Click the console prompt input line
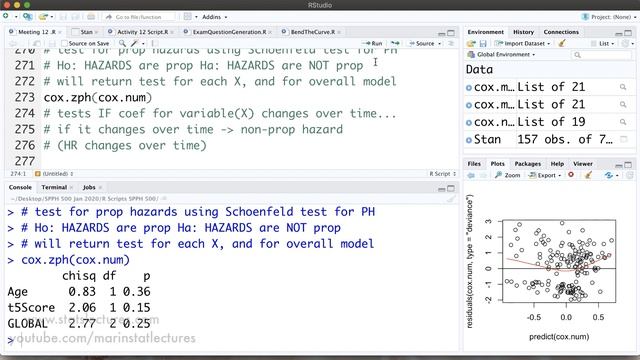This screenshot has height=360, width=640. pos(231,340)
